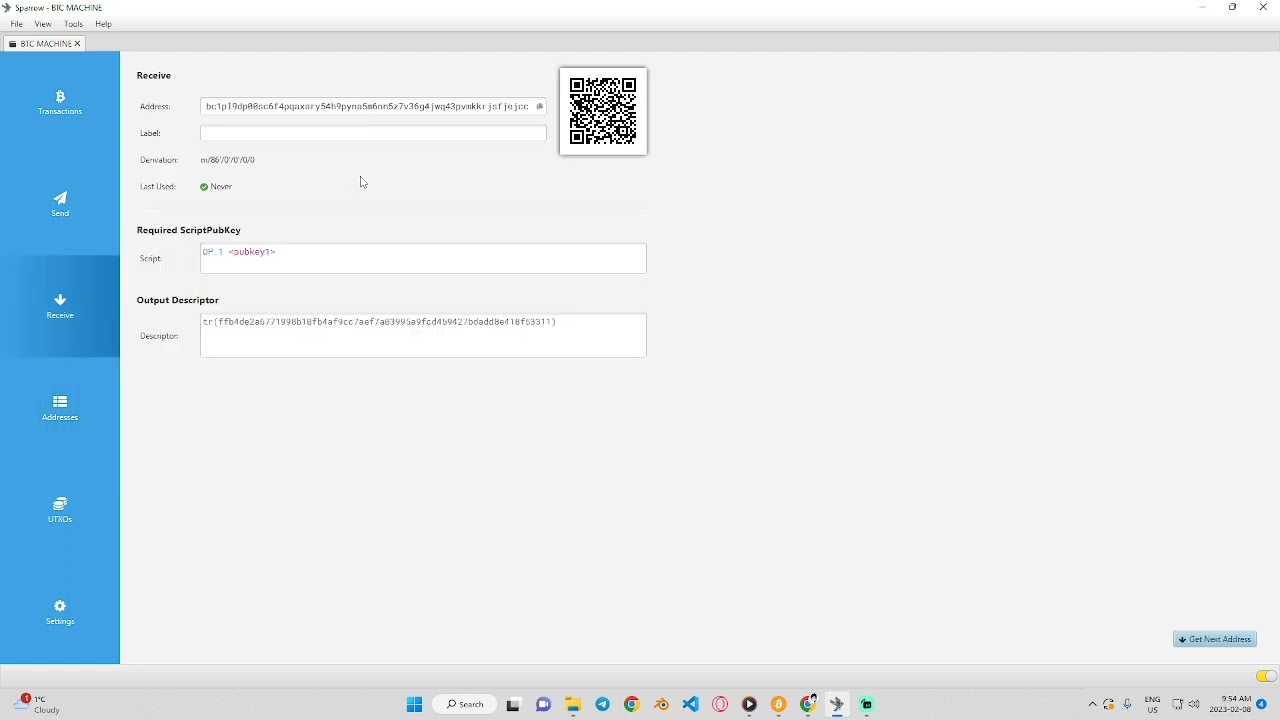The width and height of the screenshot is (1280, 720).
Task: Select the Receive section in the sidebar
Action: point(60,306)
